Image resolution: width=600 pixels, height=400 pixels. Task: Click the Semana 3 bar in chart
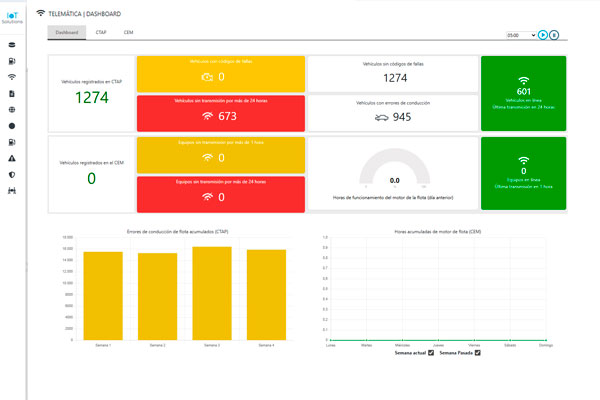[x=211, y=292]
